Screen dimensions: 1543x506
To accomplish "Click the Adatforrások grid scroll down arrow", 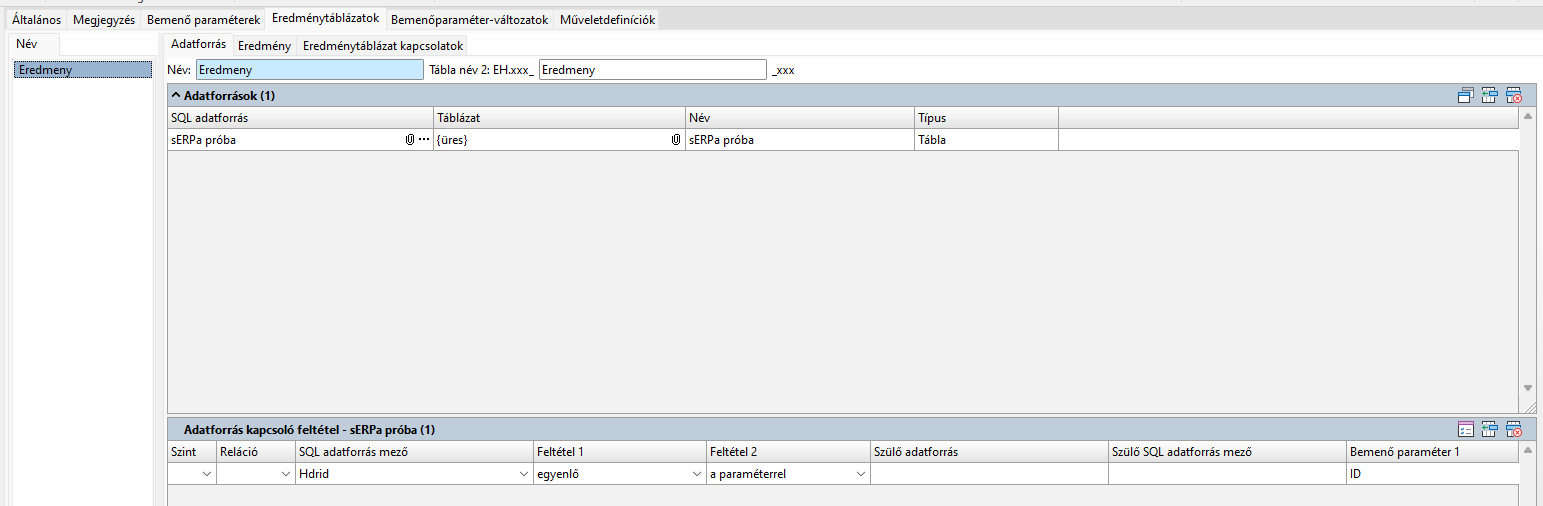I will click(x=1528, y=387).
